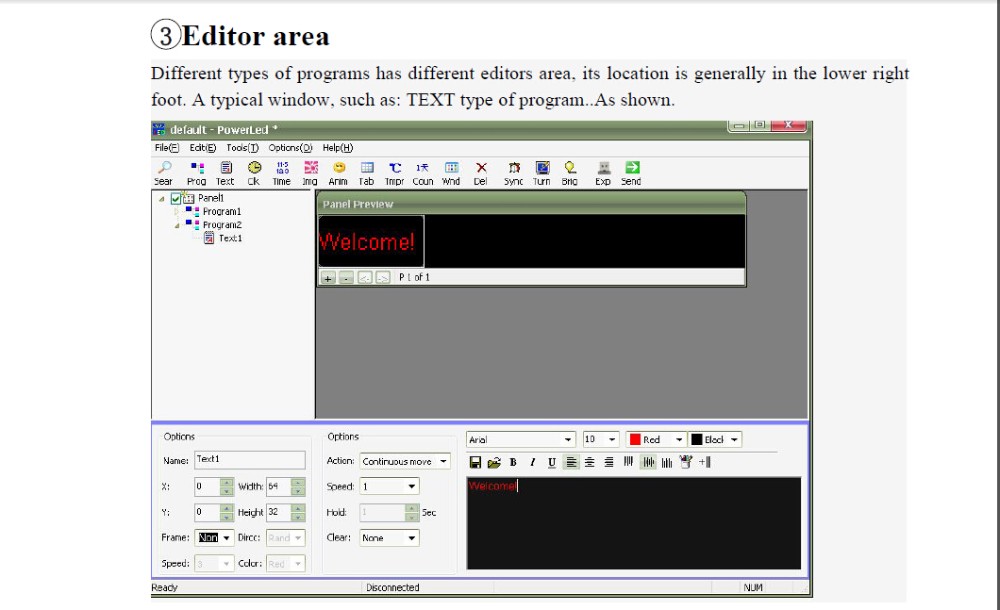Select the Anim animation tool icon
Image resolution: width=1000 pixels, height=610 pixels.
click(339, 169)
